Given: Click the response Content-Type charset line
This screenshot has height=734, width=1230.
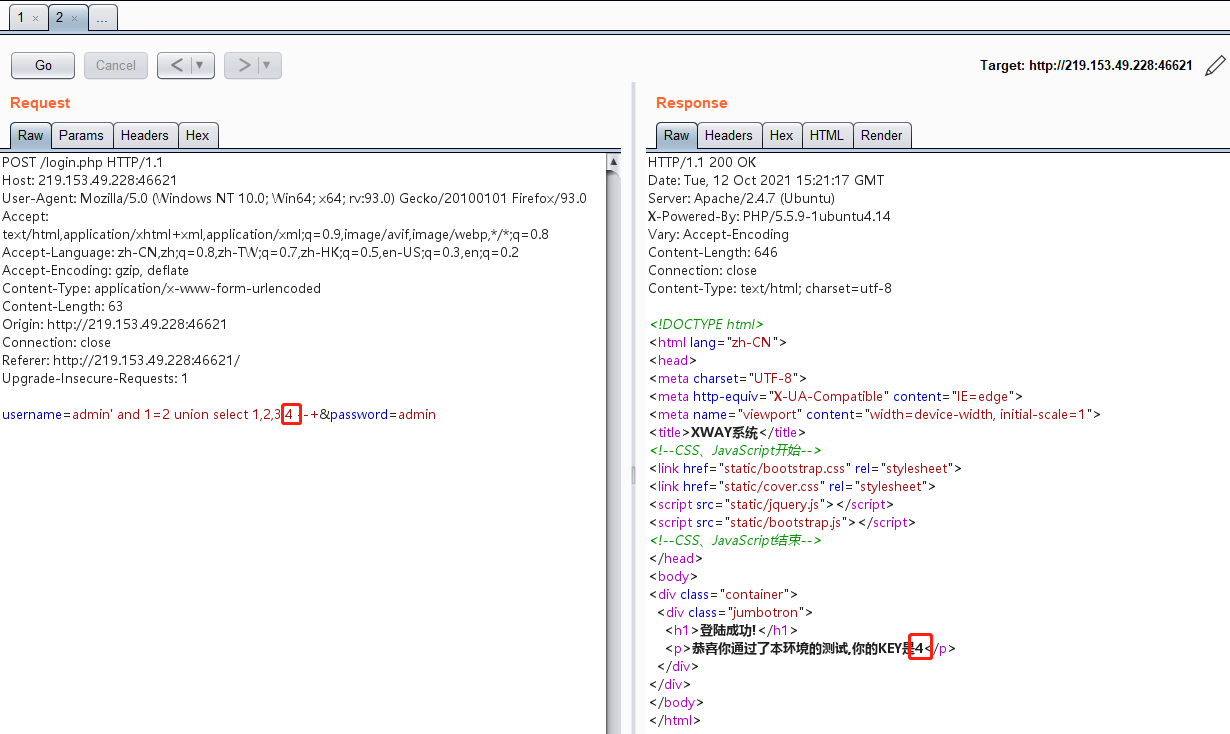Looking at the screenshot, I should [770, 288].
